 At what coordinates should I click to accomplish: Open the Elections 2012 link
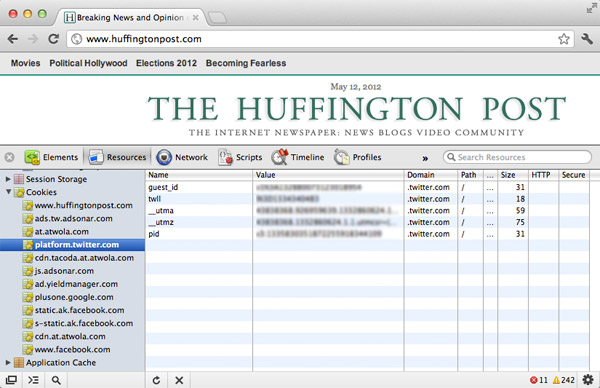[x=166, y=63]
